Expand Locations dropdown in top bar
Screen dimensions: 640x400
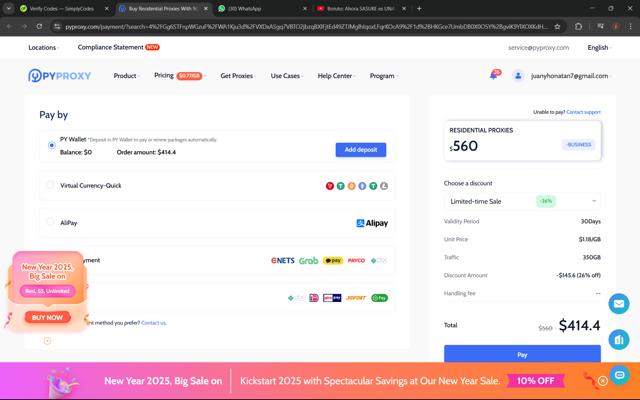43,48
